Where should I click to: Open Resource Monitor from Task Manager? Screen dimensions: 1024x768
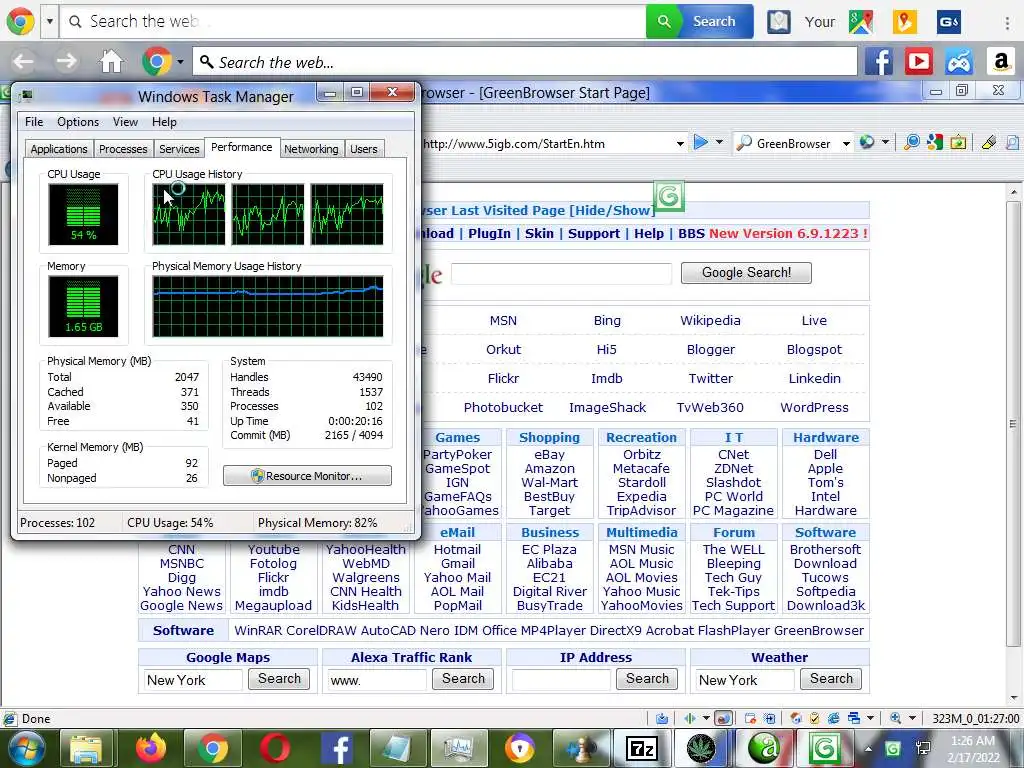point(308,476)
